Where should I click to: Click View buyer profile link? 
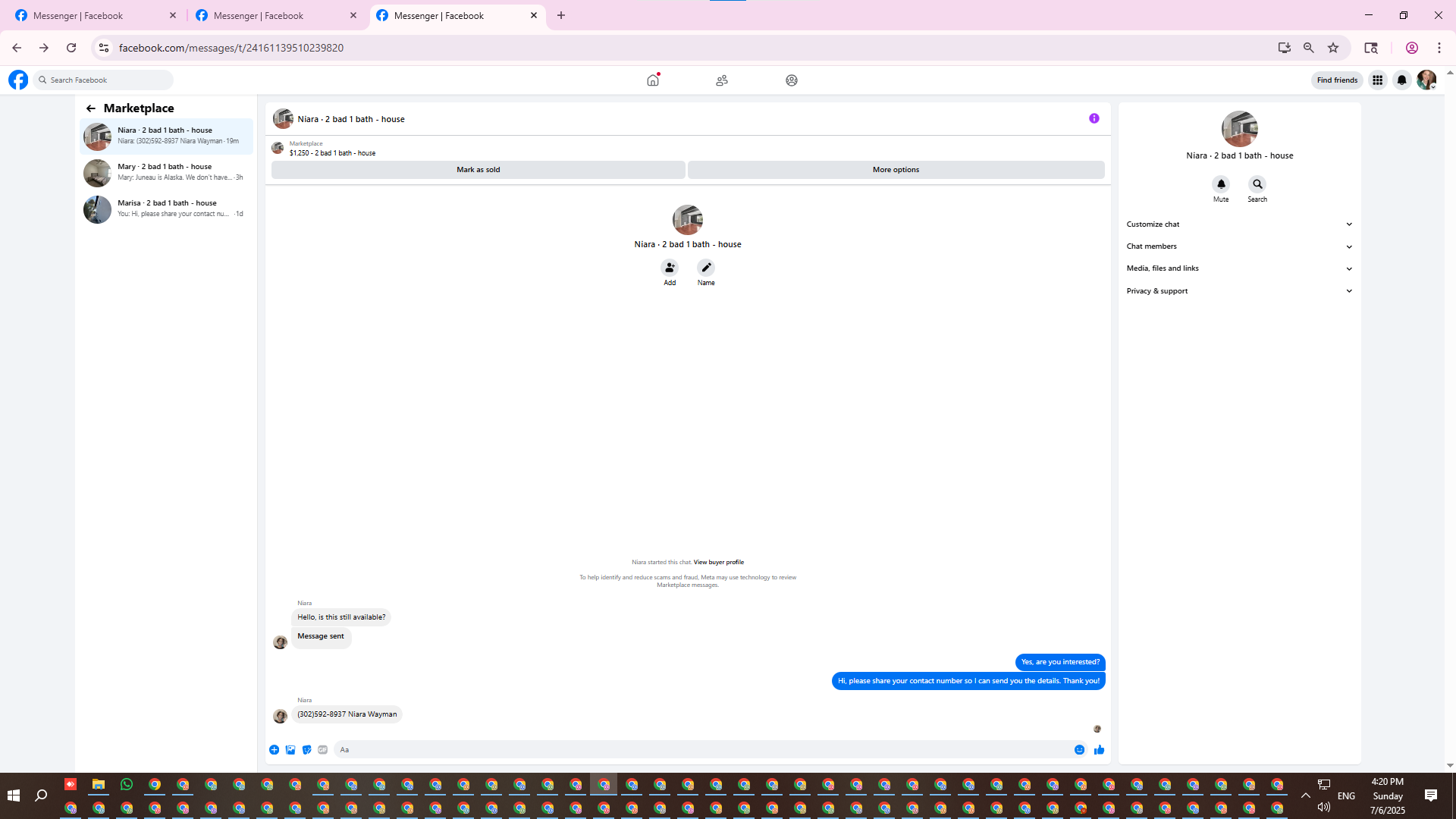[718, 563]
